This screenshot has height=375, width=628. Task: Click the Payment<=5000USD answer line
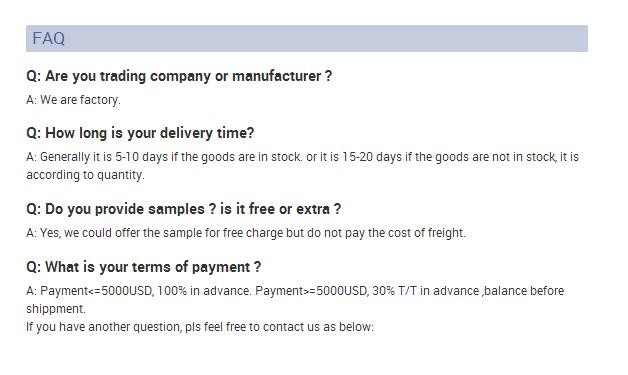click(x=295, y=290)
